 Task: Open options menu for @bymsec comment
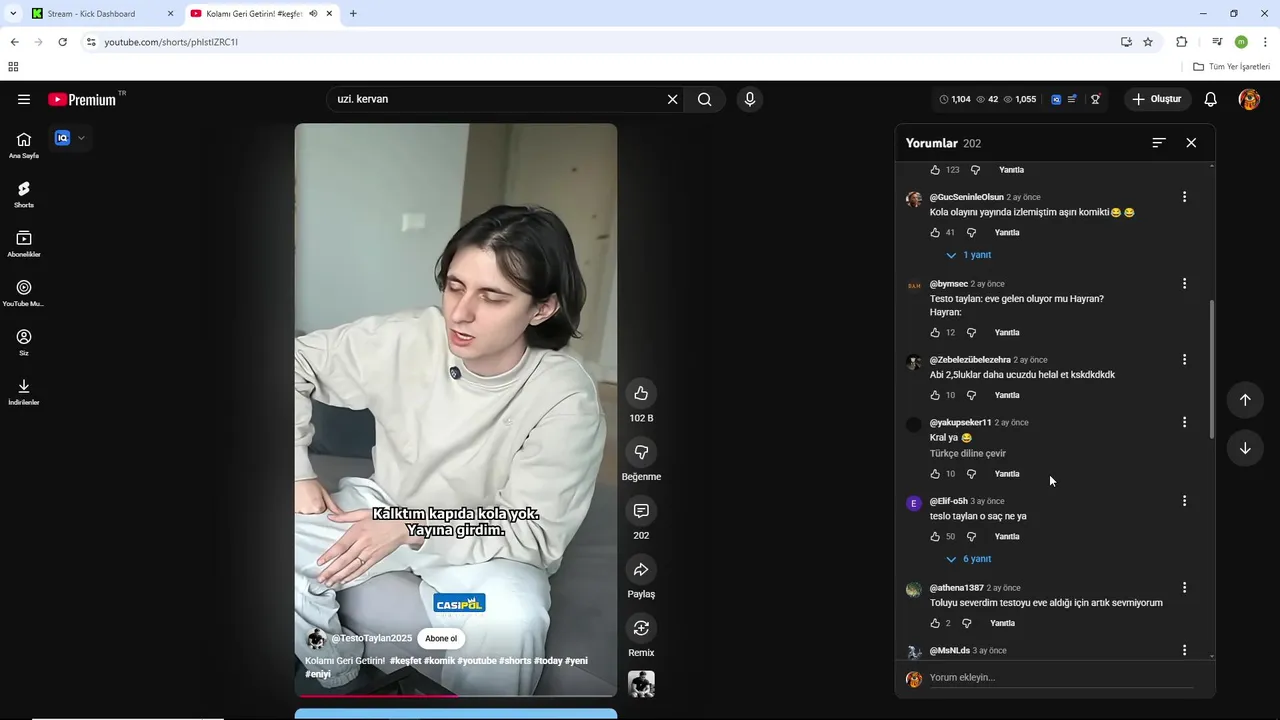[1184, 284]
